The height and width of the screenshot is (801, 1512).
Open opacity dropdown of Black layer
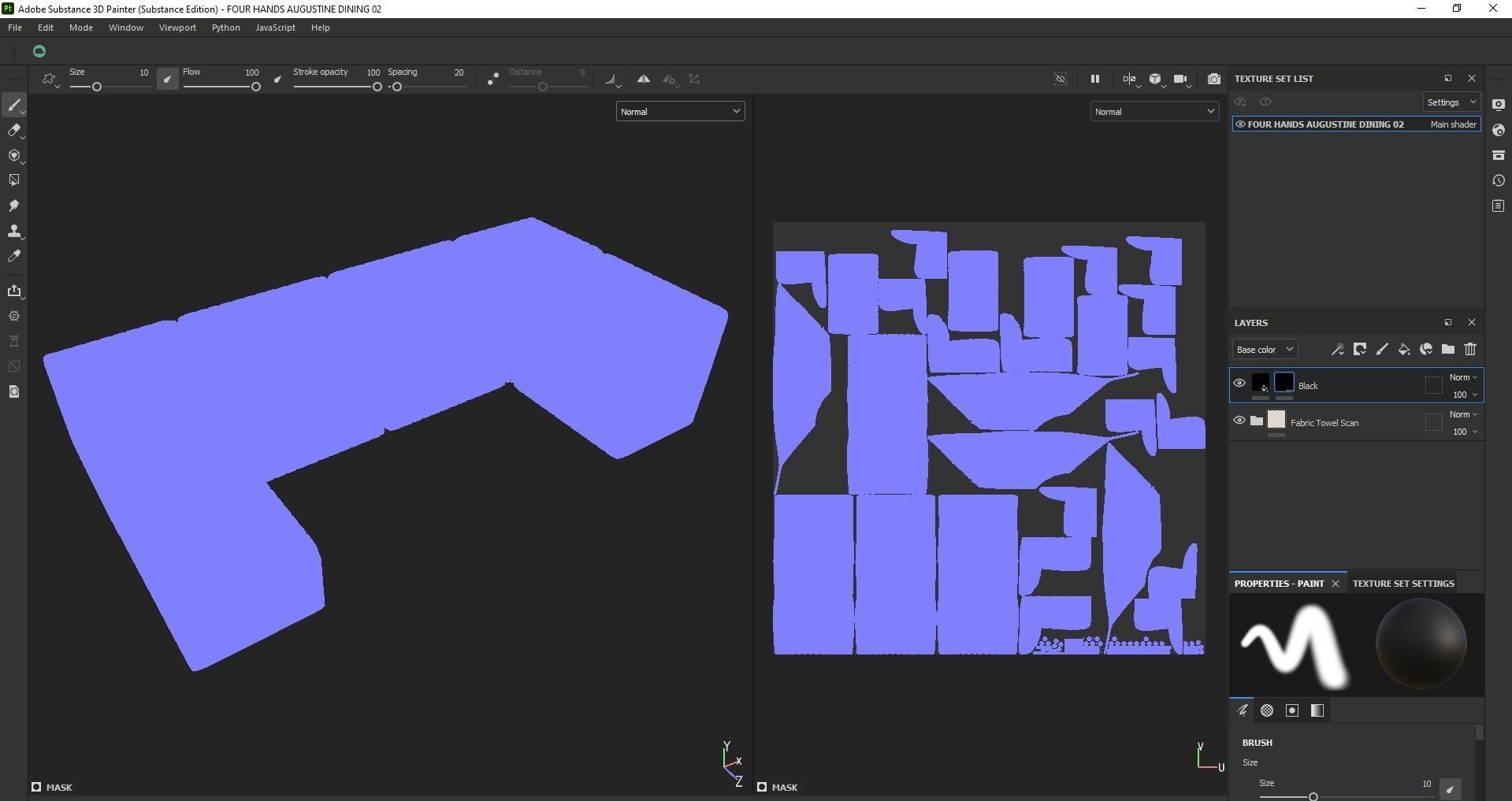click(x=1465, y=395)
